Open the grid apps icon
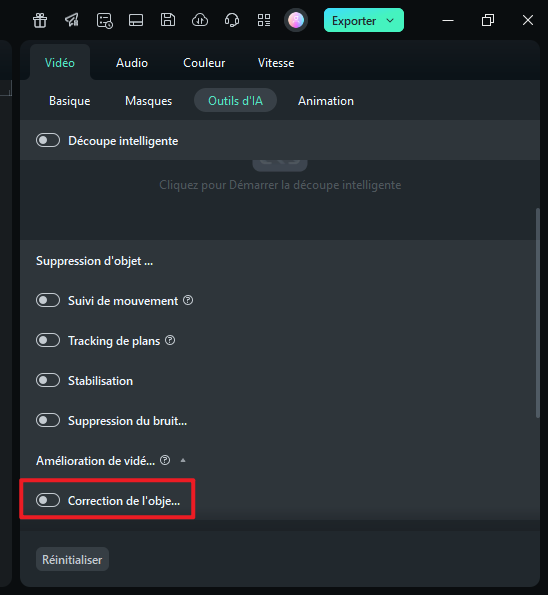This screenshot has width=548, height=595. tap(264, 20)
